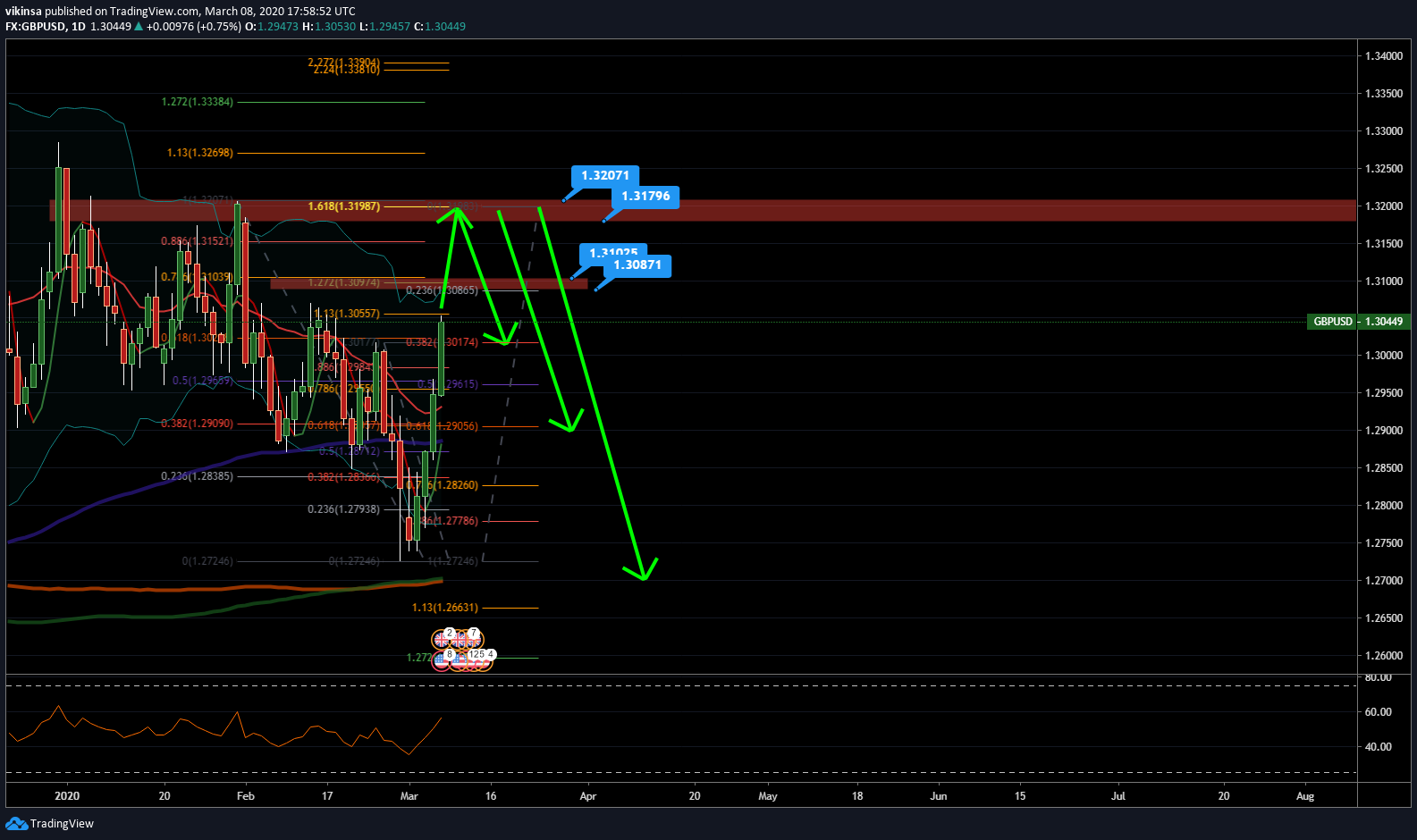Click the 1.13(1.32698) orange Fibonacci label
The width and height of the screenshot is (1417, 840).
coord(200,153)
